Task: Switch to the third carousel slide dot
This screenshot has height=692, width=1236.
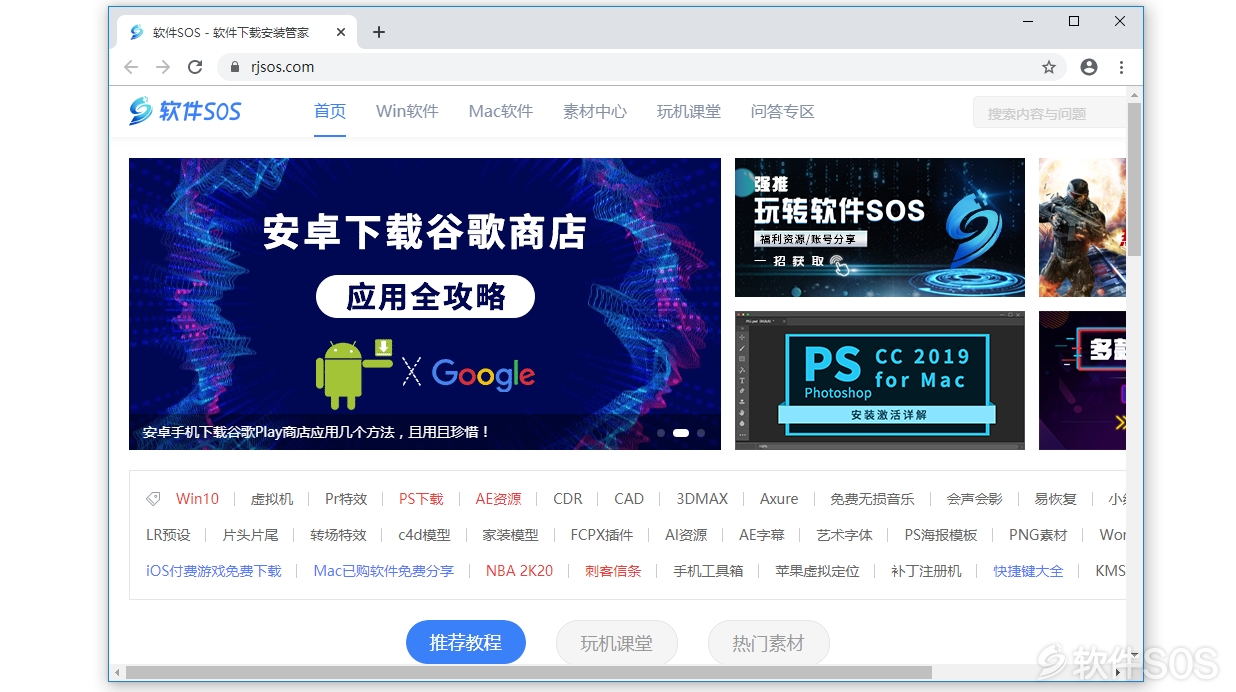Action: pyautogui.click(x=701, y=433)
